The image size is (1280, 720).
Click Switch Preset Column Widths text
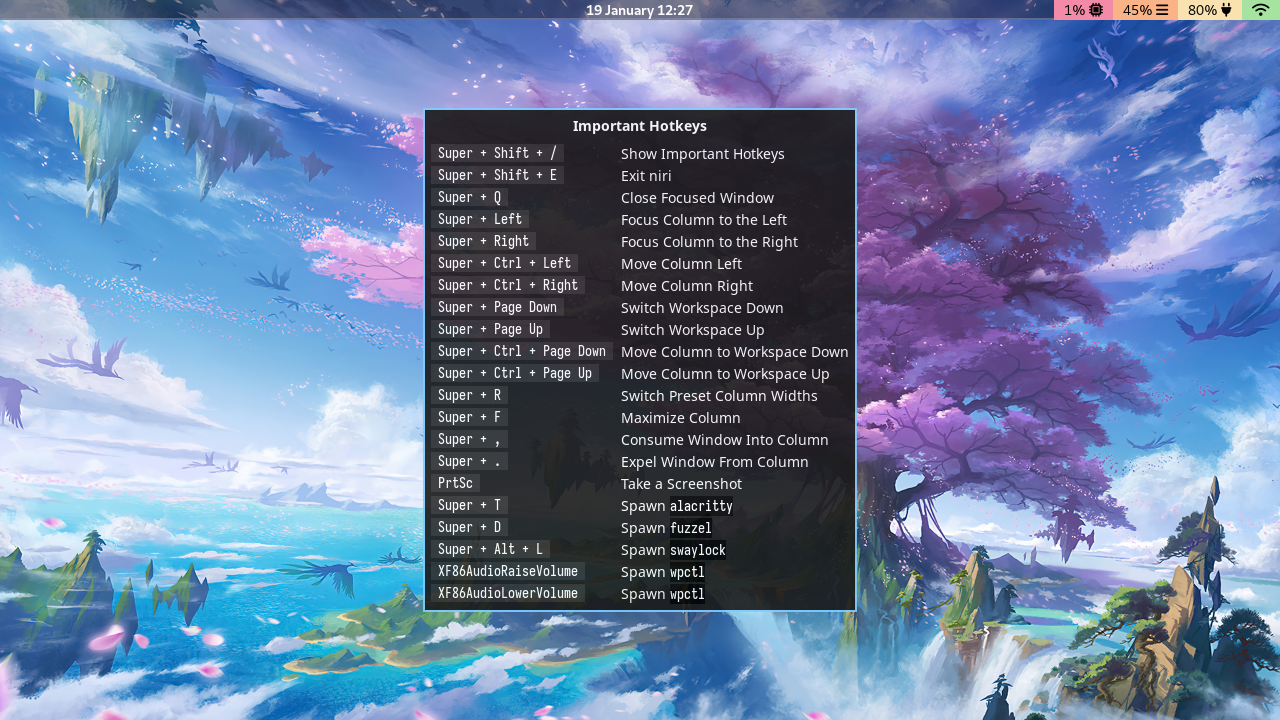point(719,396)
